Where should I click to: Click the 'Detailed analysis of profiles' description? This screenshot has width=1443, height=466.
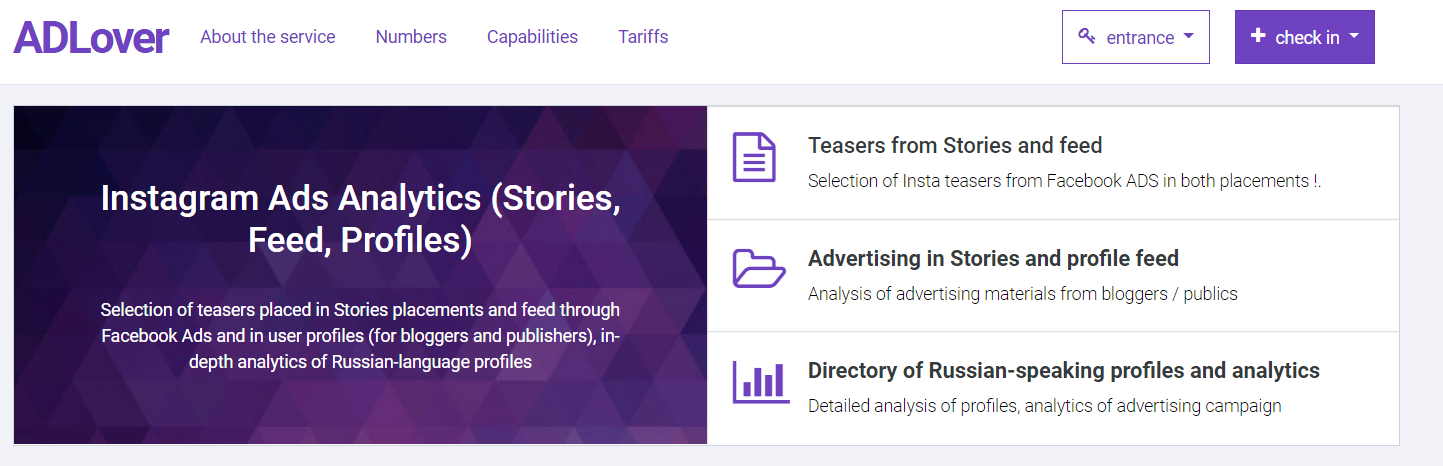point(1044,406)
